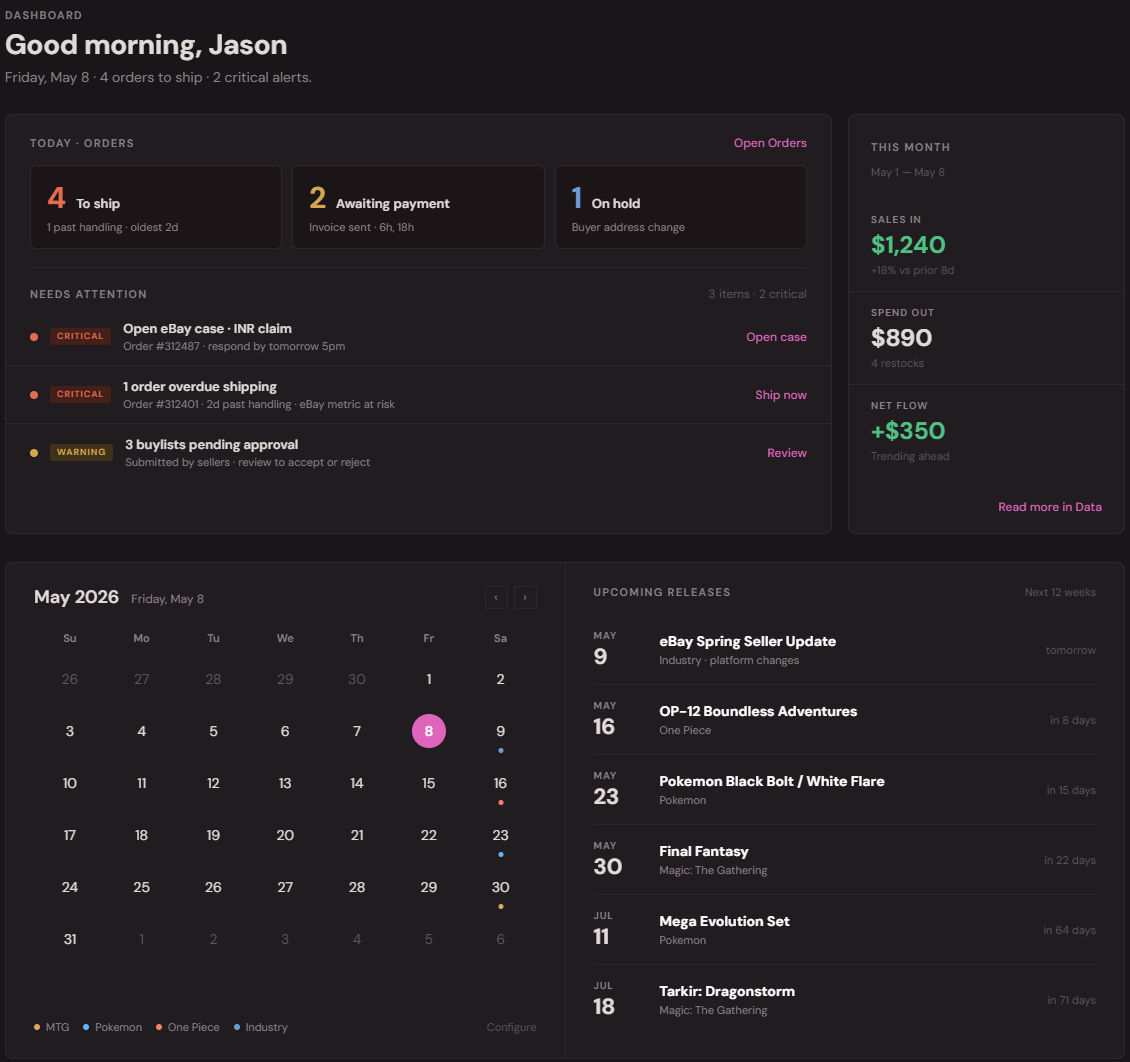Click Next 12 weeks label
Screen dimensions: 1130x1062
pos(1060,592)
